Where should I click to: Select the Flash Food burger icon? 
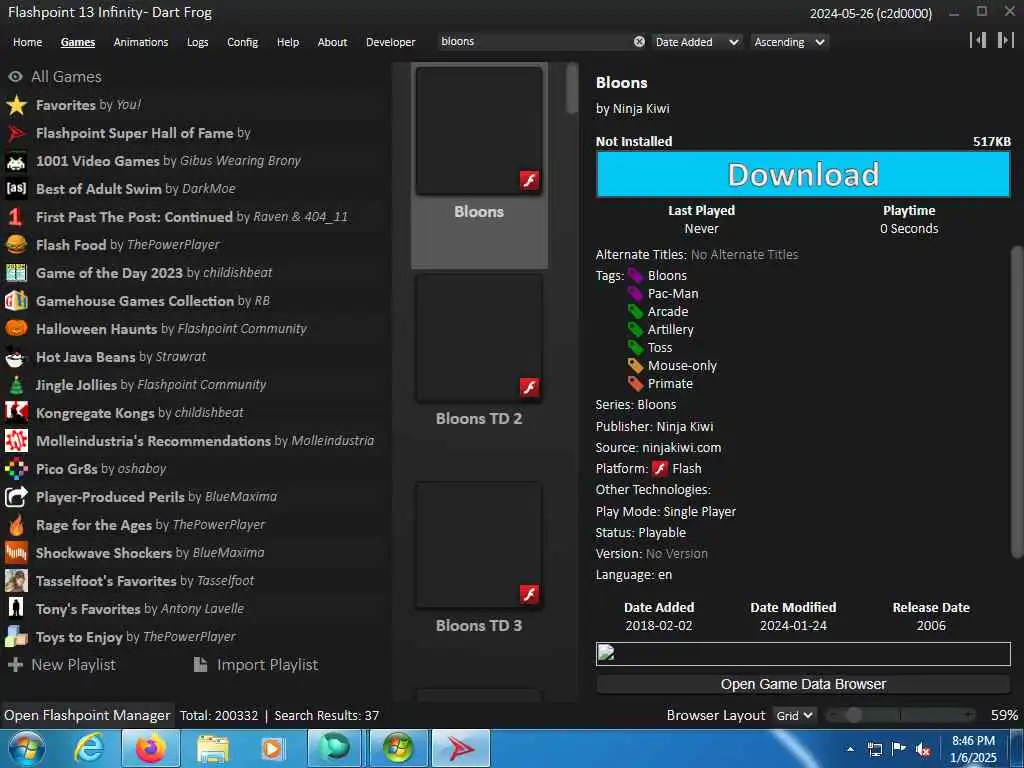16,245
